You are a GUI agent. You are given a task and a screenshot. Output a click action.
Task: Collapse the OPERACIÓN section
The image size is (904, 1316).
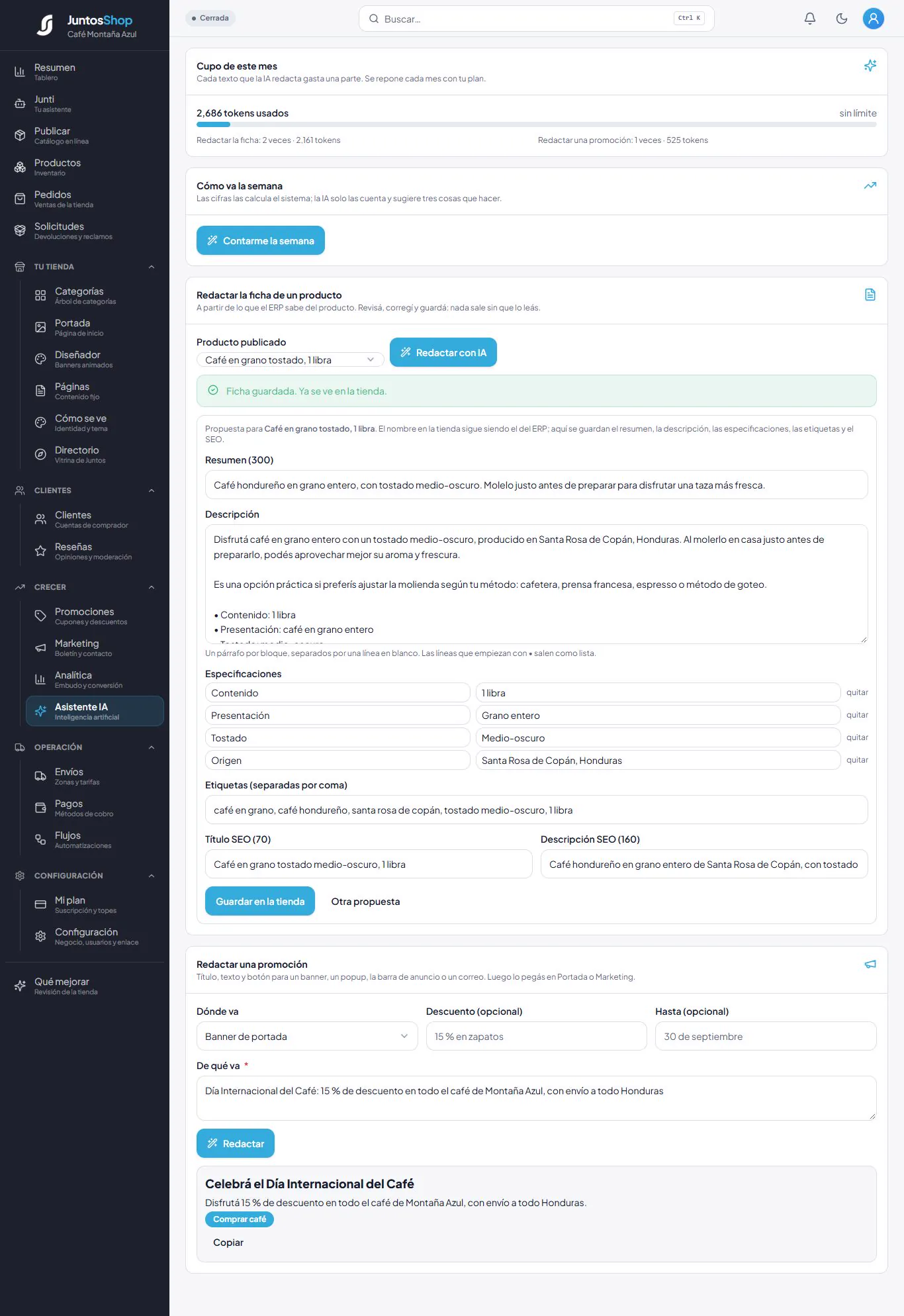(x=152, y=747)
